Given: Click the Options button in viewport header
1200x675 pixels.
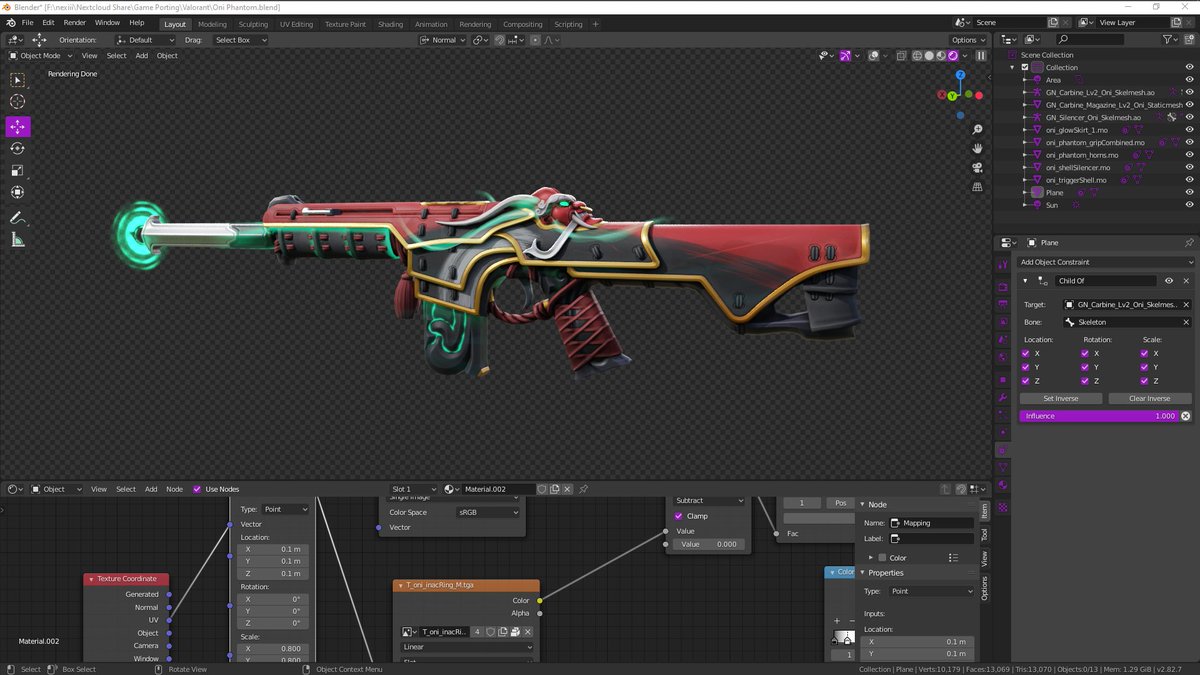Looking at the screenshot, I should pyautogui.click(x=967, y=40).
